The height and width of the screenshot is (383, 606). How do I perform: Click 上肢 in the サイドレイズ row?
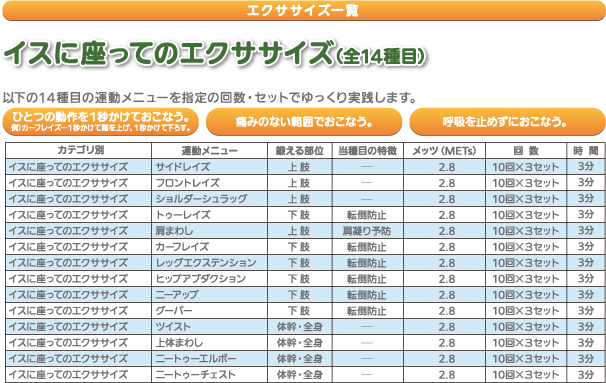pyautogui.click(x=299, y=167)
